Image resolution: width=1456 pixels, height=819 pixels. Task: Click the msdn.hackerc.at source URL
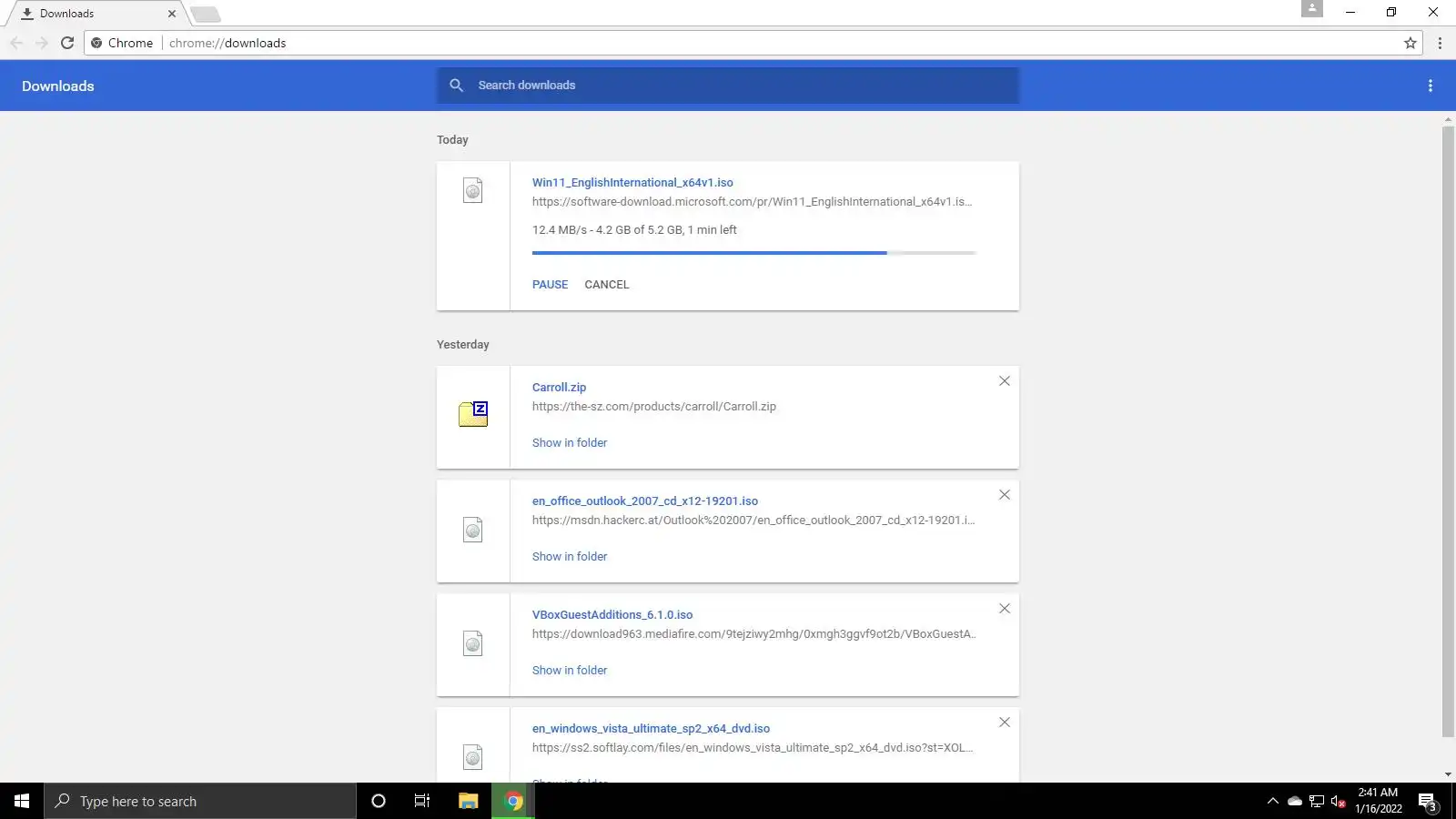753,521
